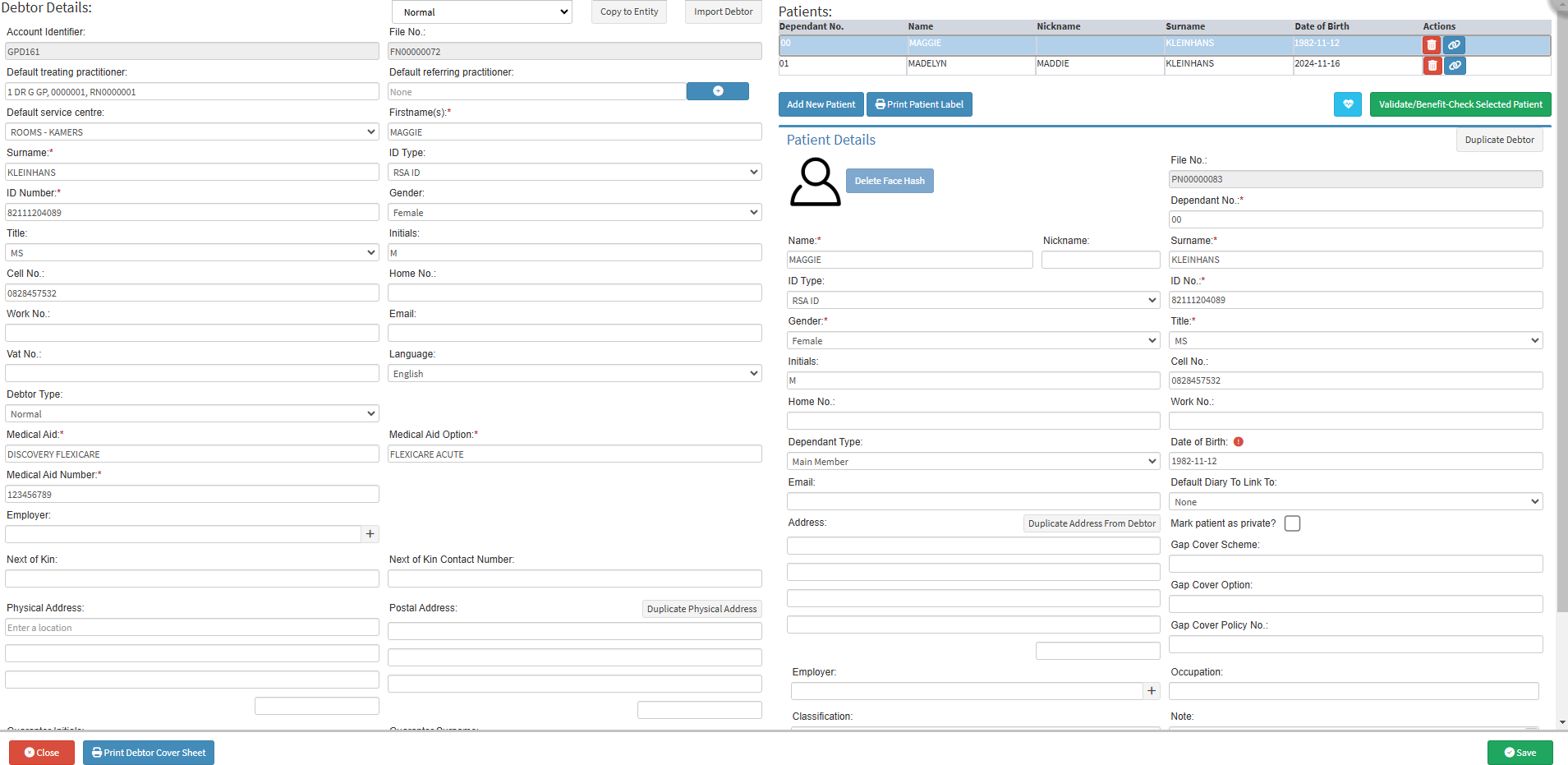Click Validate/Benefit-Check Selected Patient button

(1460, 104)
